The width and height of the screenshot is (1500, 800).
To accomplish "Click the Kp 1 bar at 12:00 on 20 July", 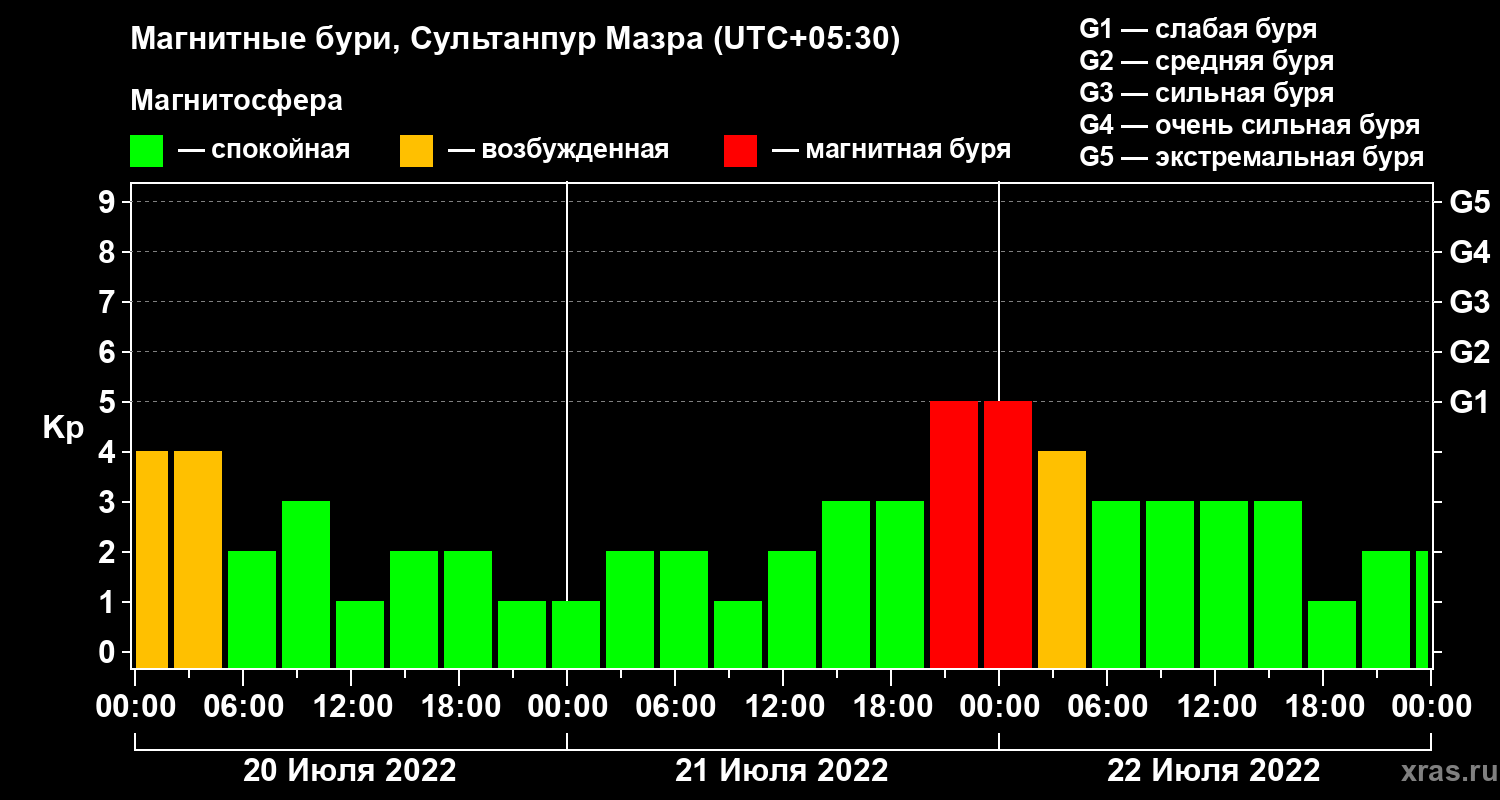I will pos(360,634).
